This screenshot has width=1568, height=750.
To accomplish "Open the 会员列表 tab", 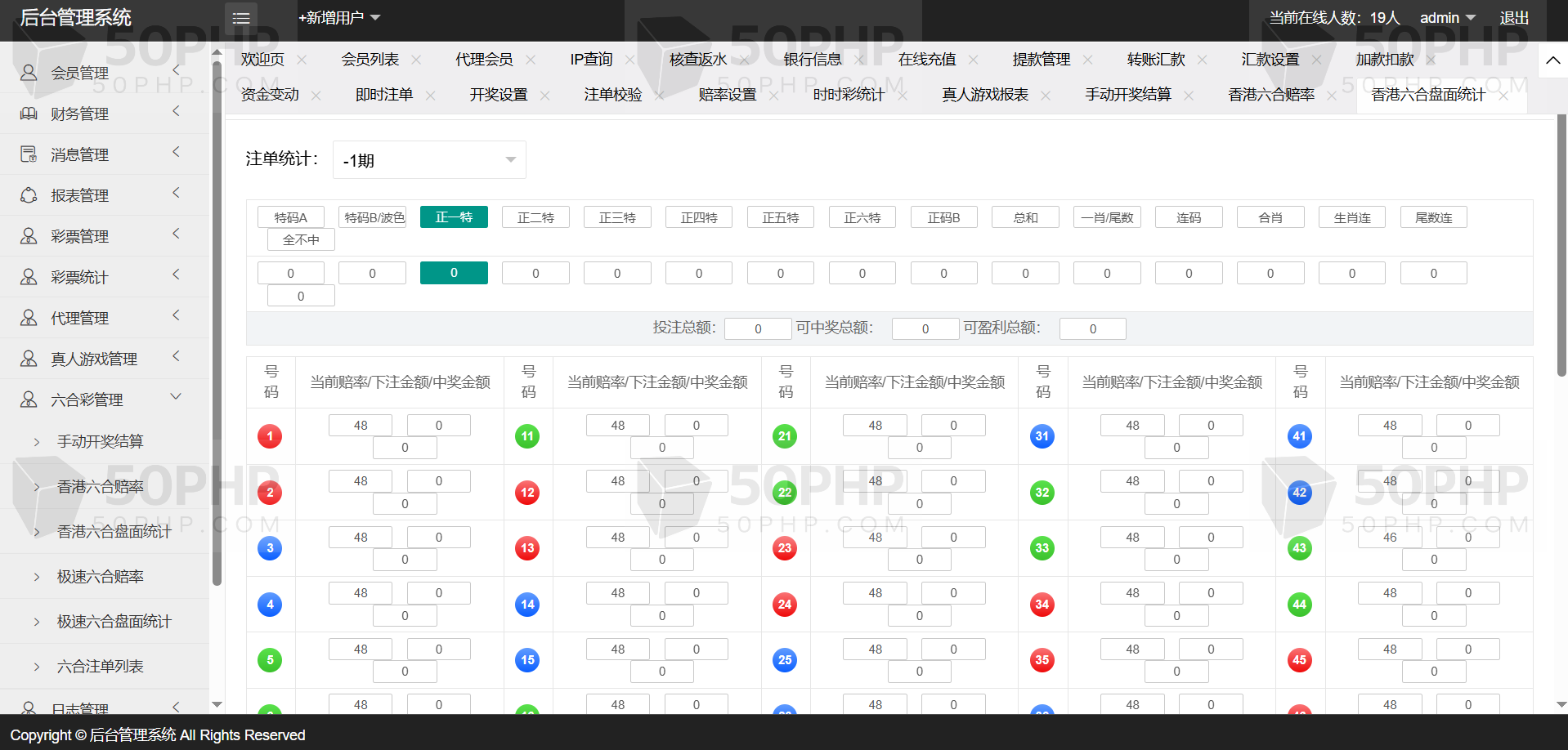I will pos(370,60).
